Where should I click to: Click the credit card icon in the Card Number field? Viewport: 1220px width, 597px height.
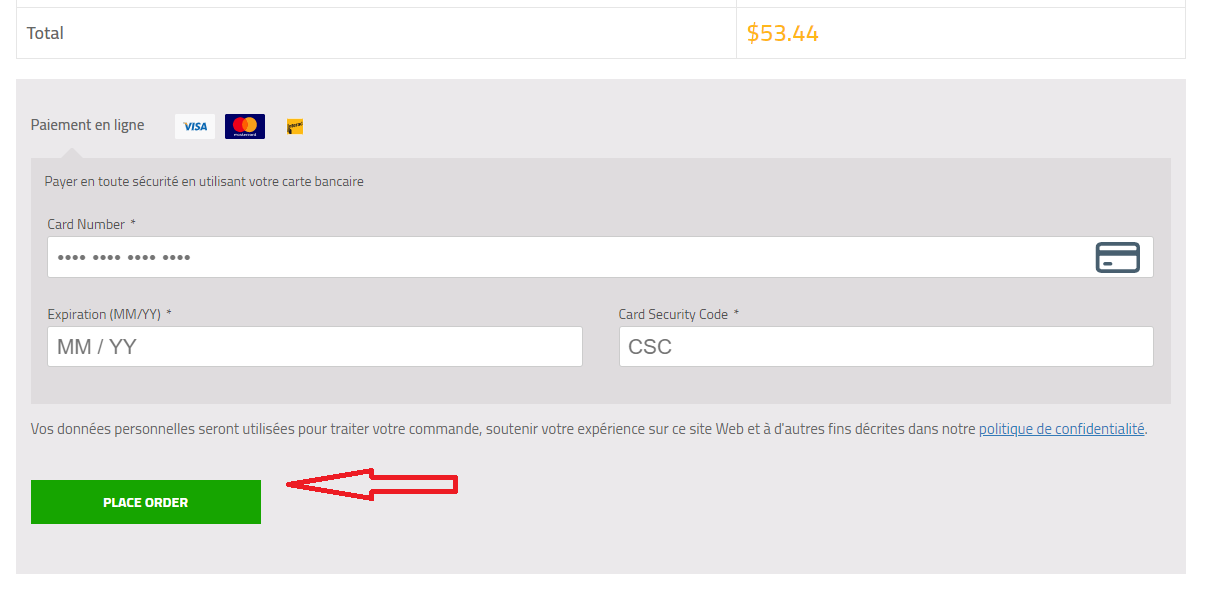pyautogui.click(x=1117, y=257)
